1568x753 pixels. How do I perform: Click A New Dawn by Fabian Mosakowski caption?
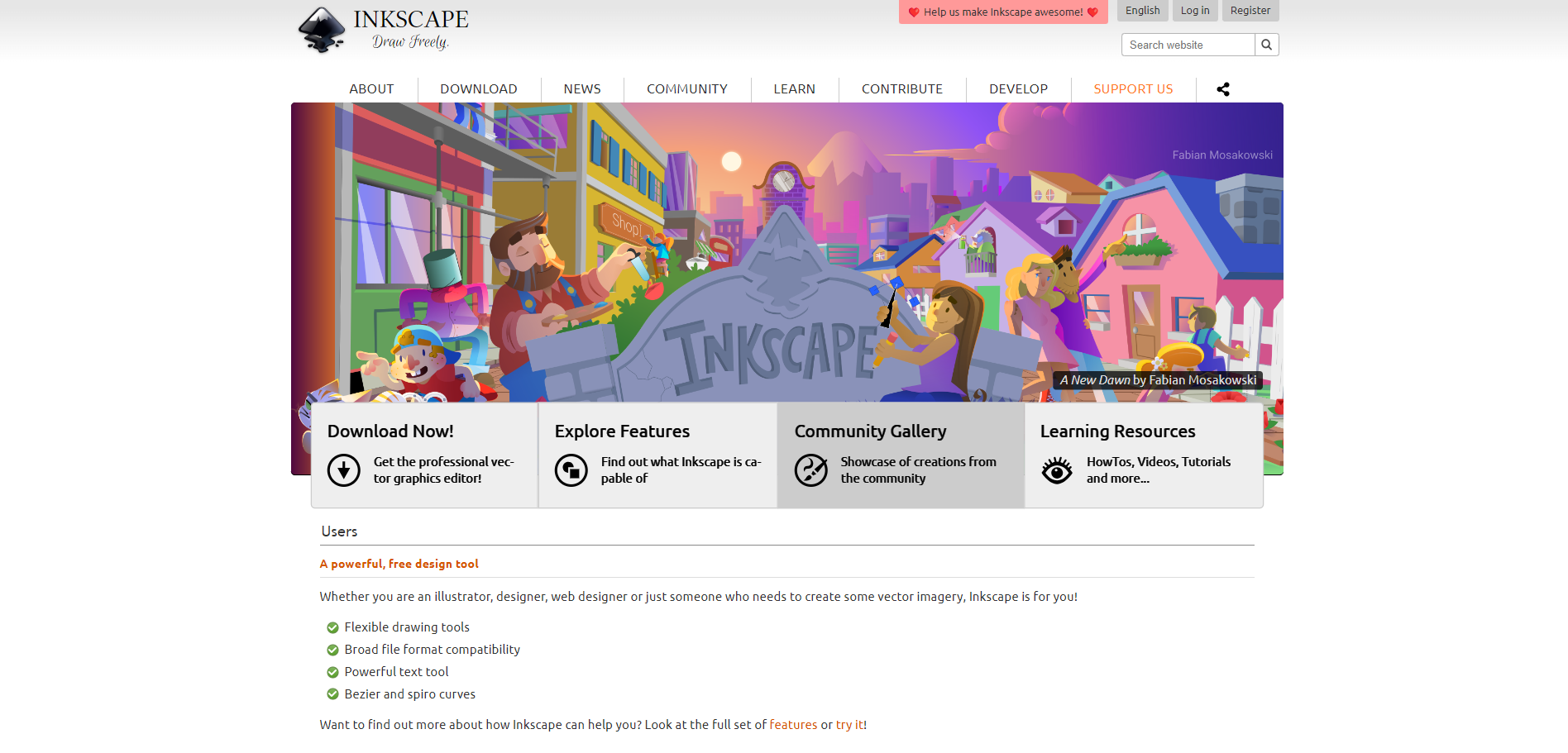coord(1158,380)
